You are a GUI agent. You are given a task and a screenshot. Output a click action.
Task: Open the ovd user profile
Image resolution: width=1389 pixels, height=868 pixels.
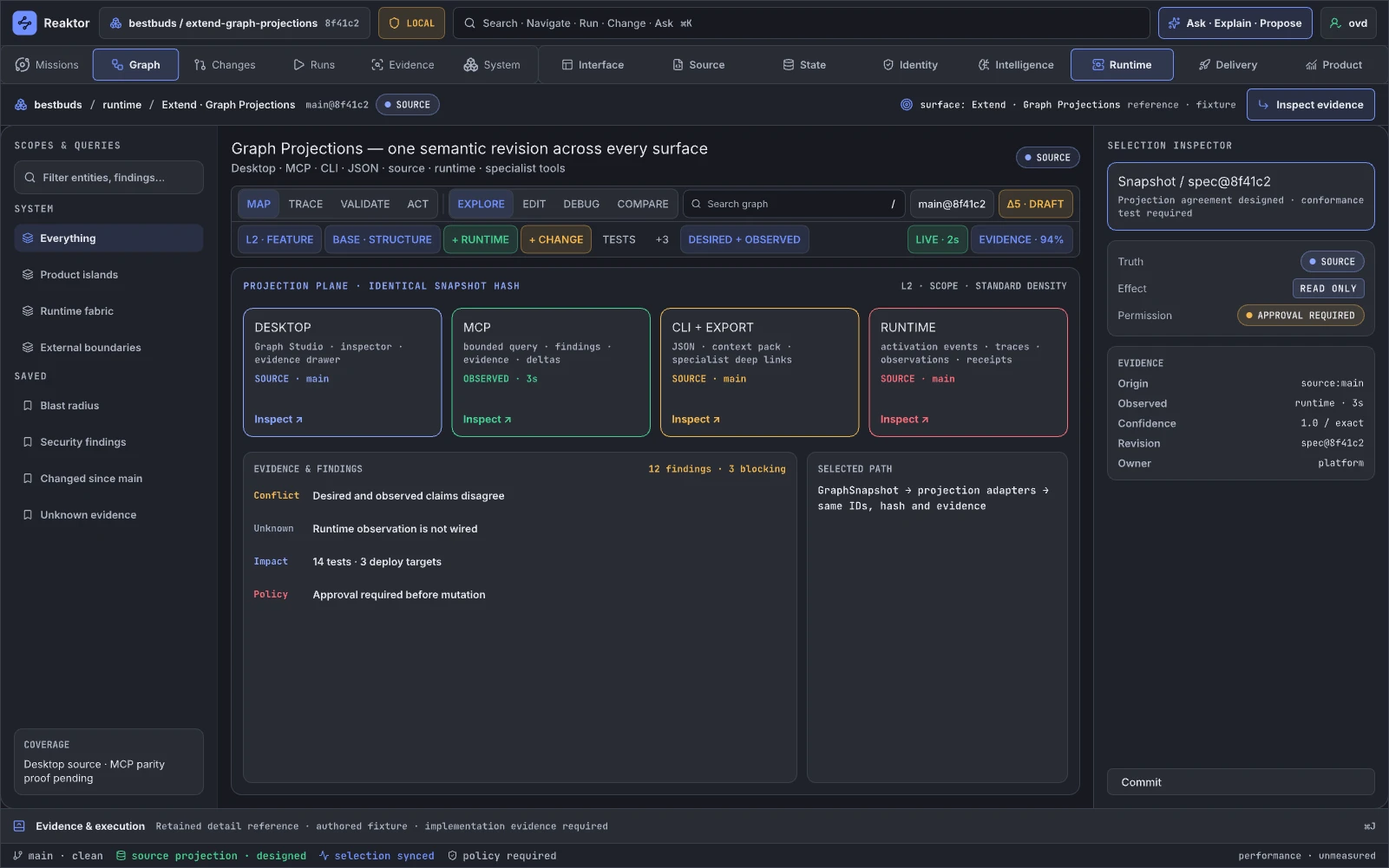(1348, 23)
